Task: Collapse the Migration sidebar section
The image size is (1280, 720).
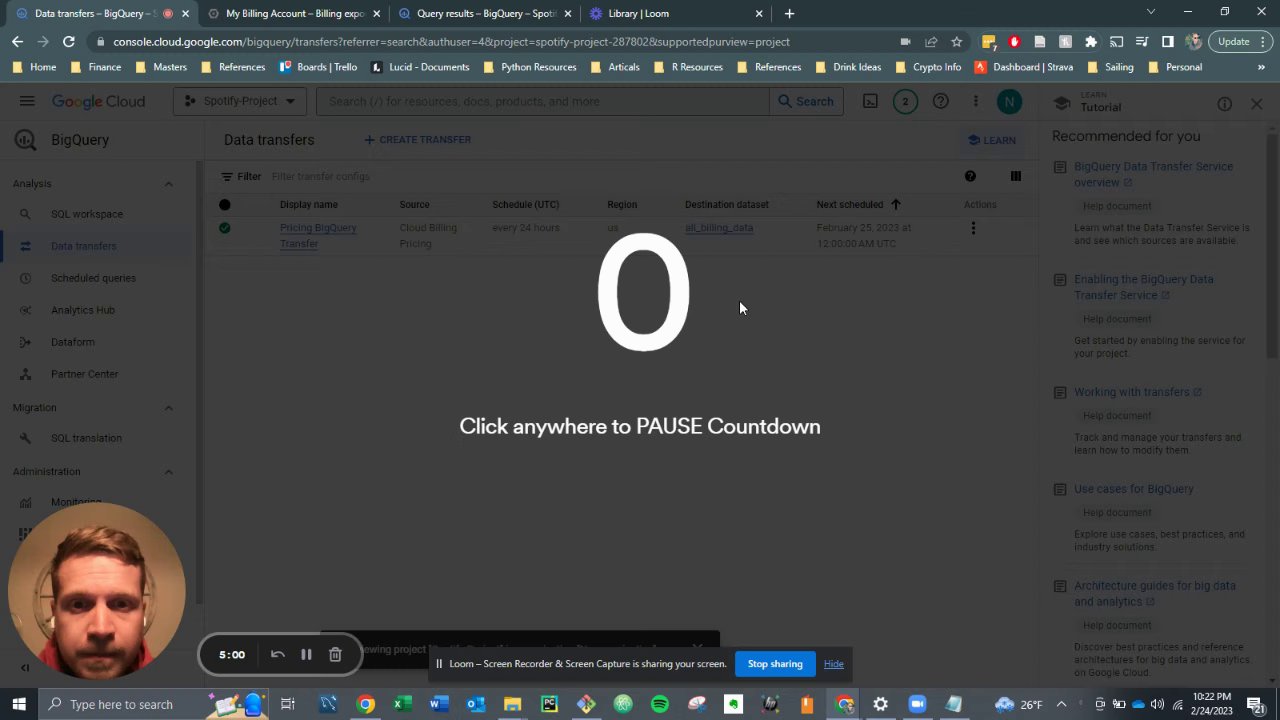Action: coord(168,408)
